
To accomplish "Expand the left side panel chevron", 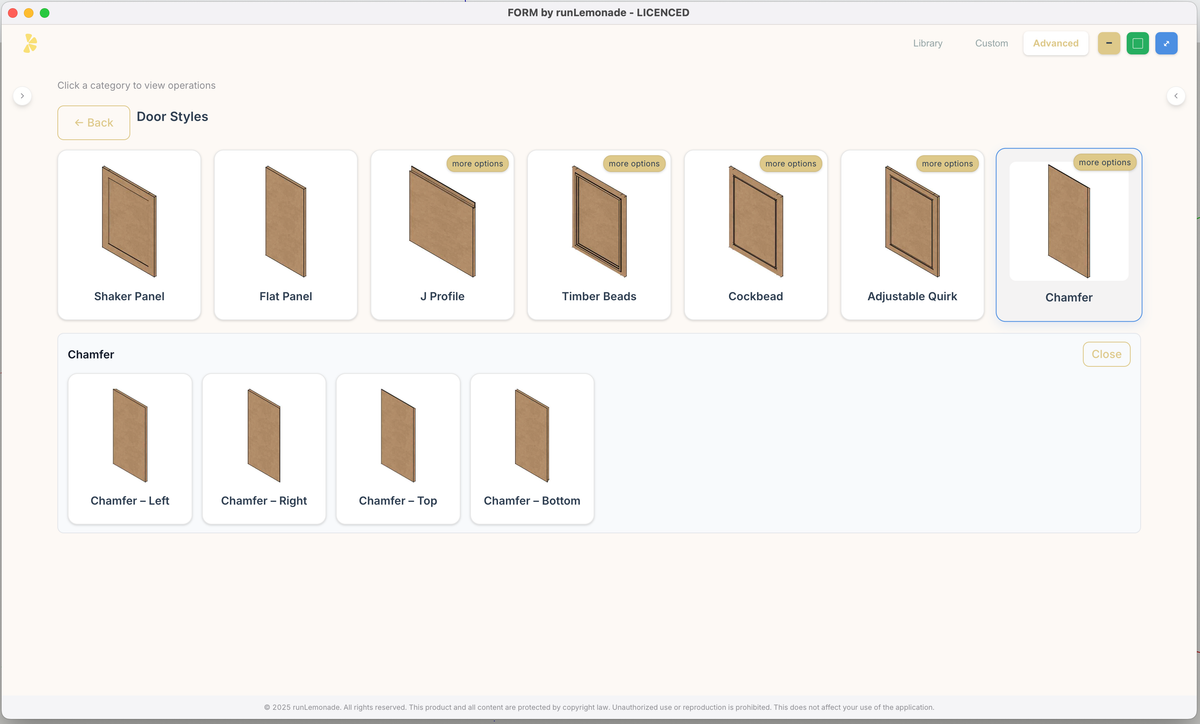I will [22, 95].
